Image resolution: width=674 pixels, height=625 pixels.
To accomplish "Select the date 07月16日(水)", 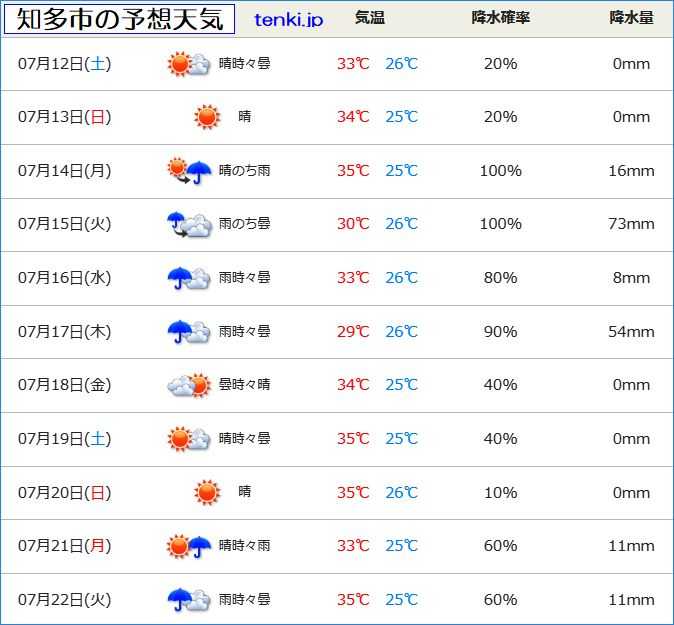I will [64, 278].
